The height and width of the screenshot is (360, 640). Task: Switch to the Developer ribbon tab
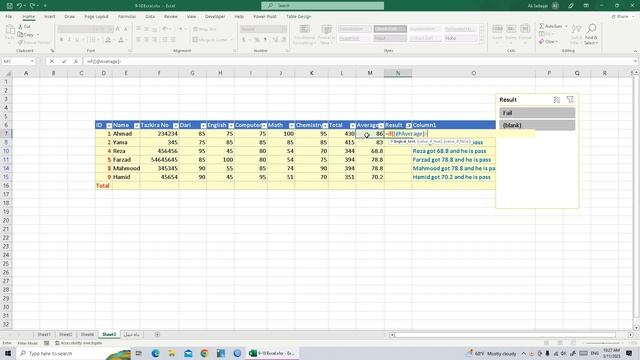(x=215, y=16)
